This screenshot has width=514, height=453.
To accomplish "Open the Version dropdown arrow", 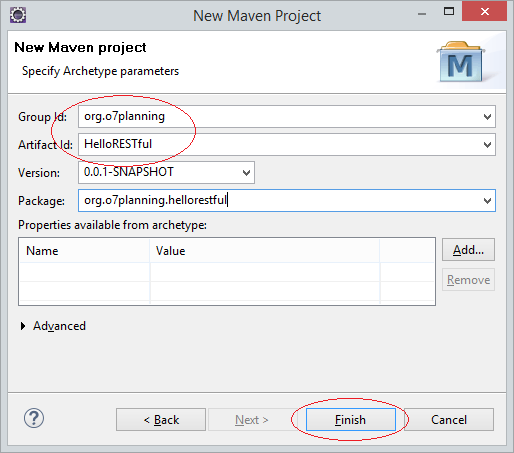I will (x=246, y=173).
